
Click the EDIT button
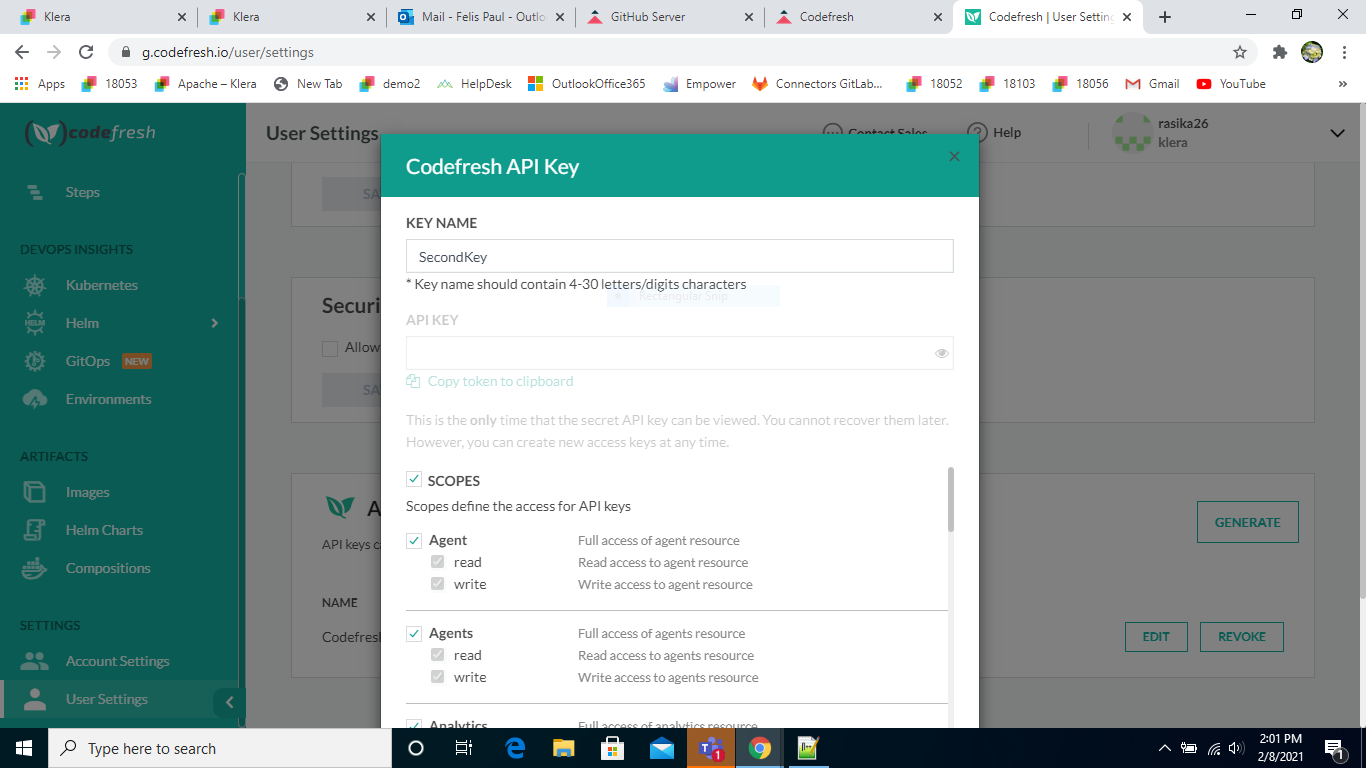coord(1156,636)
